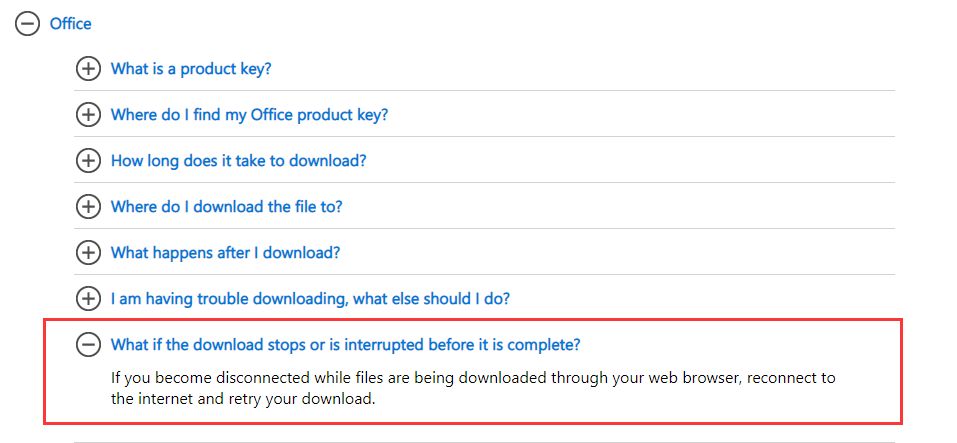Viewport: 957px width, 443px height.
Task: Open 'Where do I download the file to?' link
Action: (x=226, y=206)
